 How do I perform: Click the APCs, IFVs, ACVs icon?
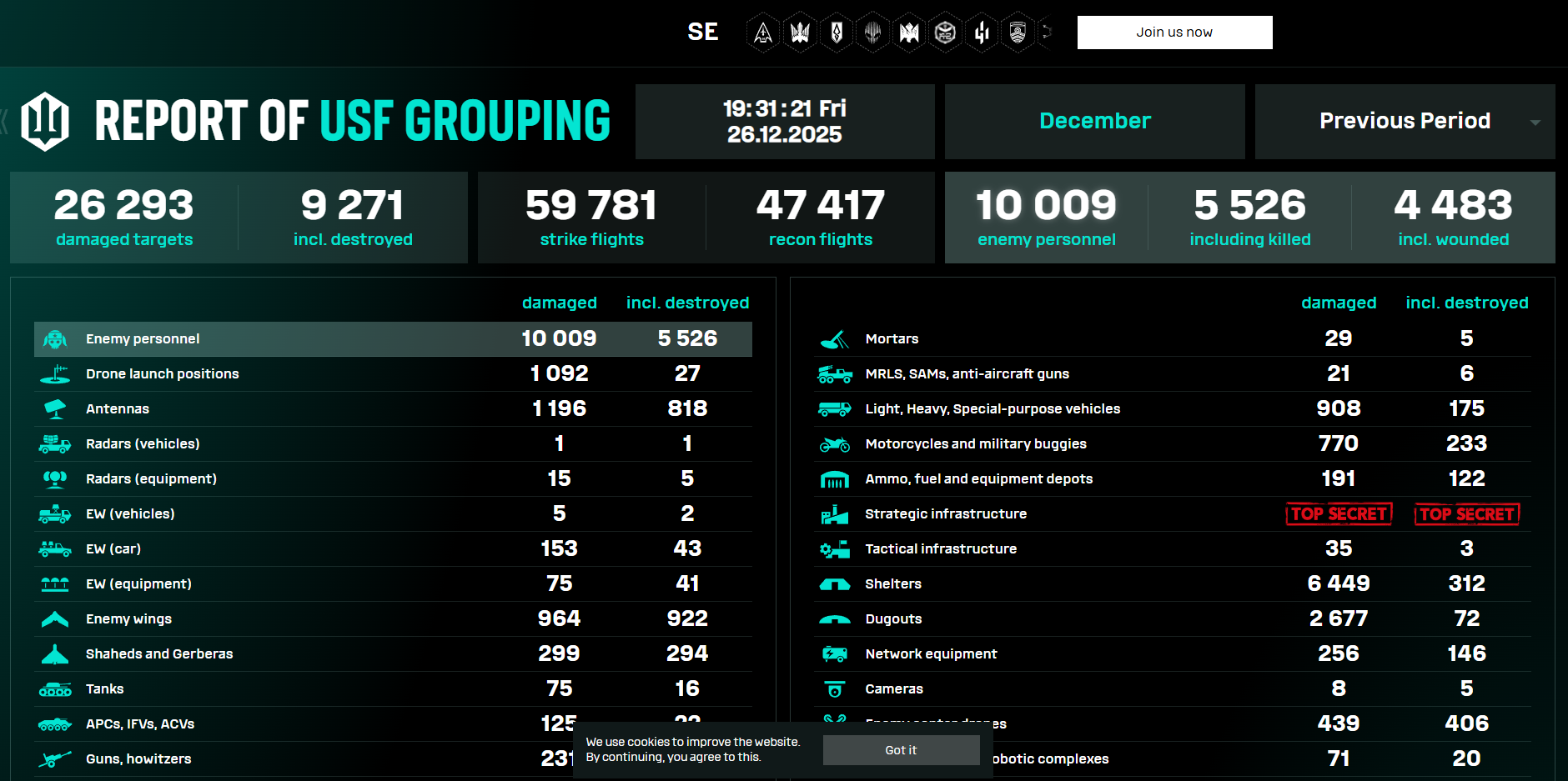(x=55, y=724)
